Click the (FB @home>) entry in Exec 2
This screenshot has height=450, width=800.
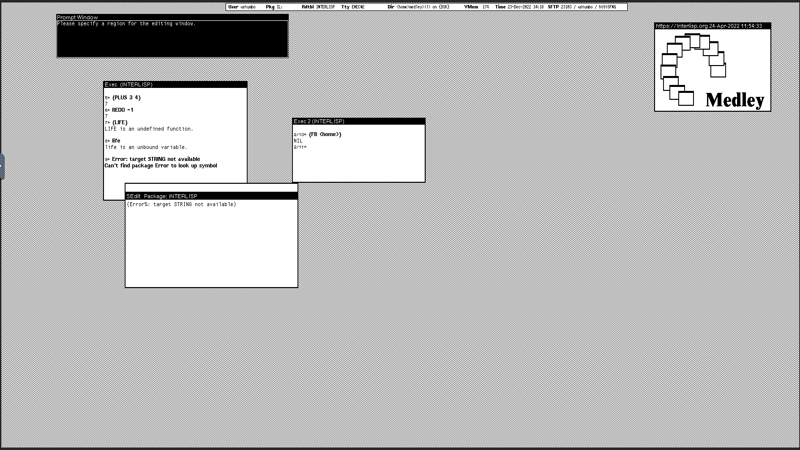pos(324,134)
